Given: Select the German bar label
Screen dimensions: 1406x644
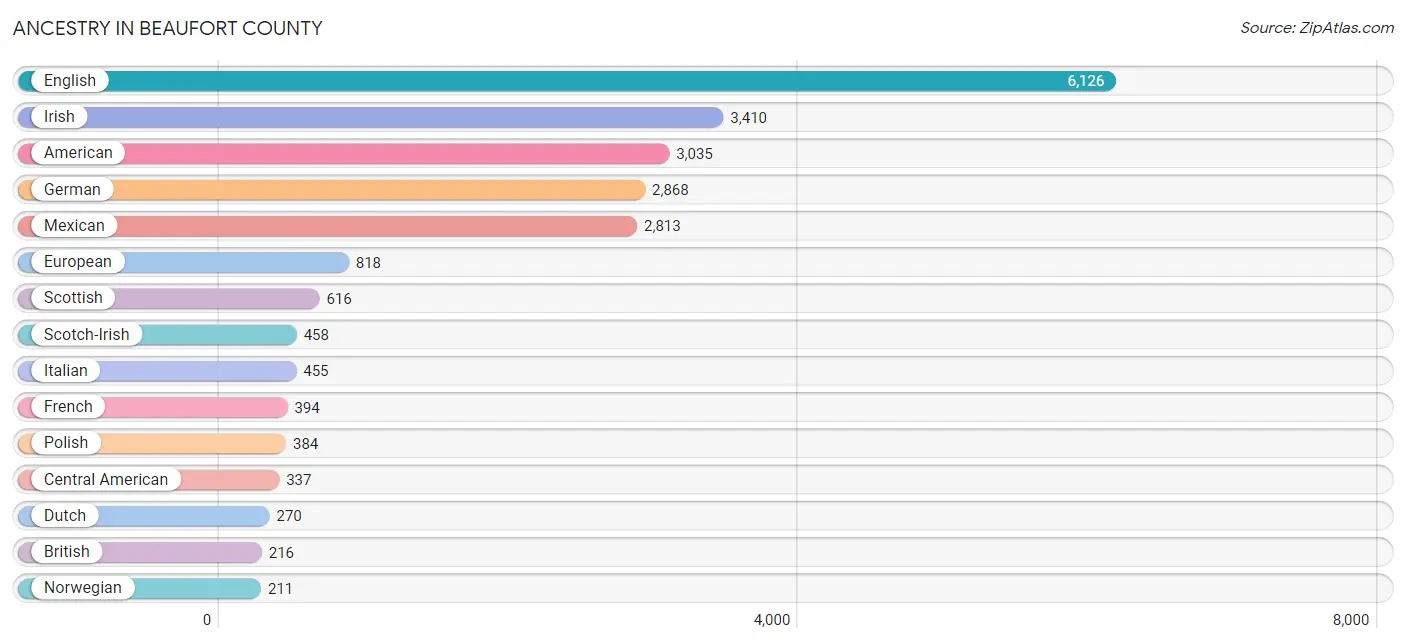Looking at the screenshot, I should (72, 189).
